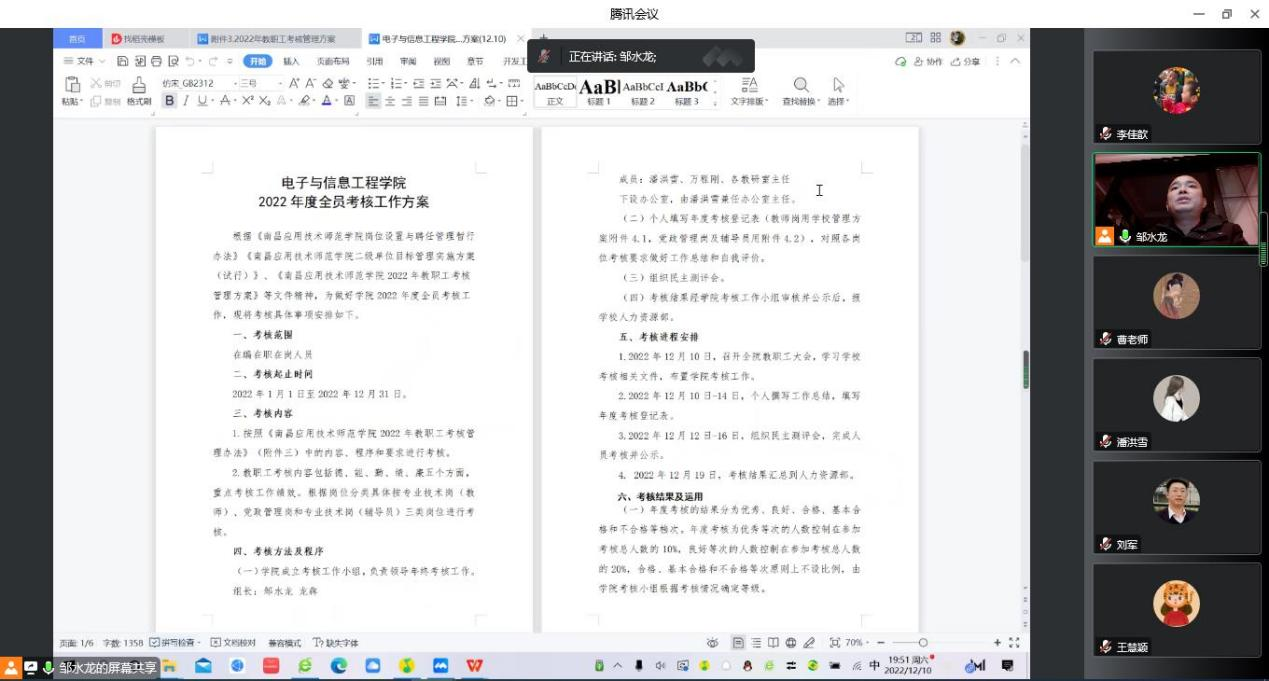Toggle bold formatting in the ribbon

point(170,101)
